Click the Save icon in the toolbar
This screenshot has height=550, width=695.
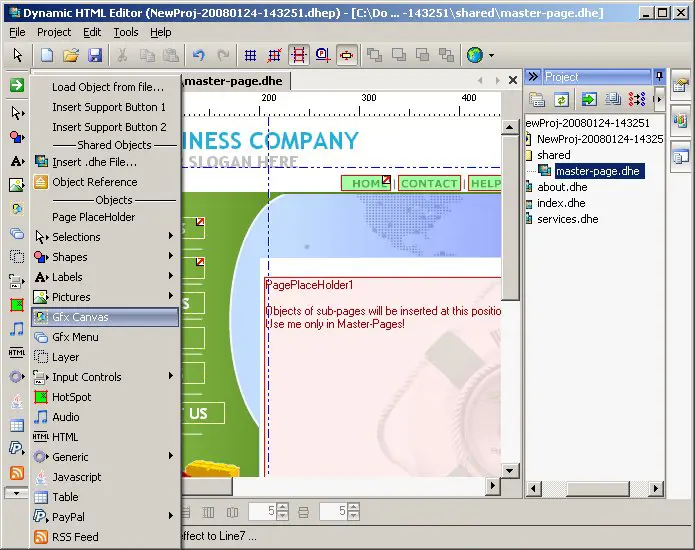(x=95, y=55)
